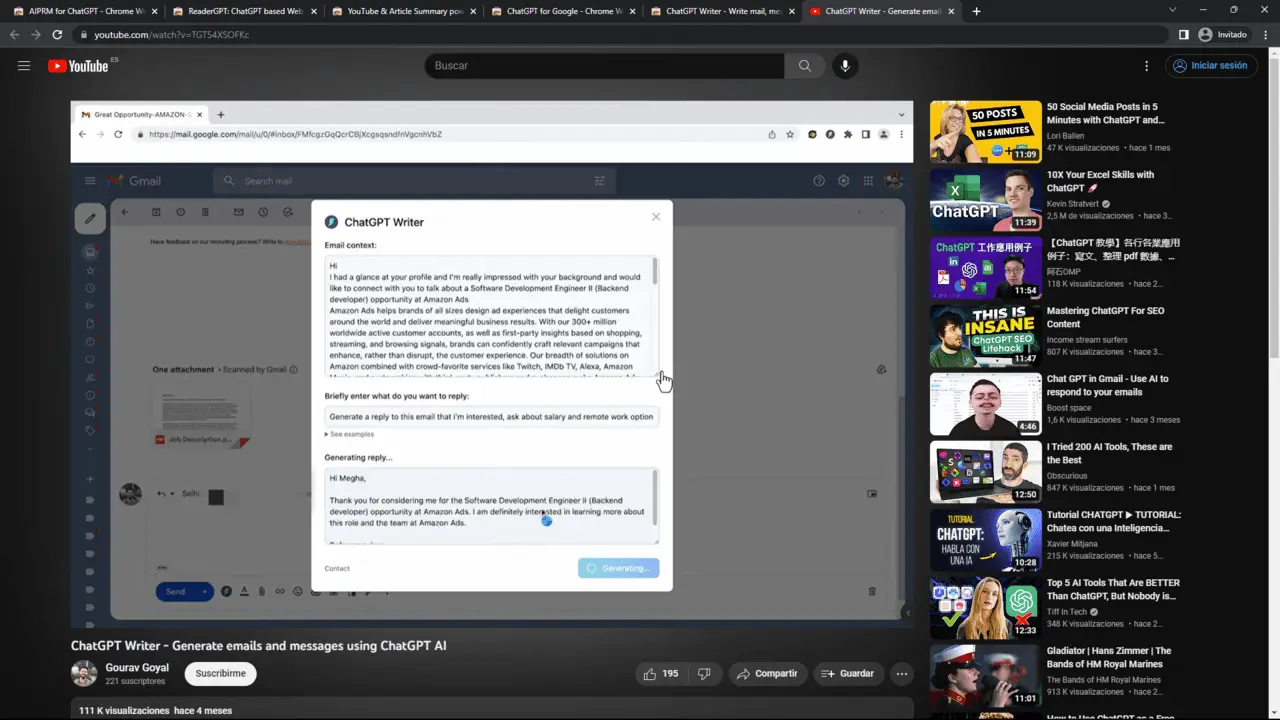Click the YouTube search magnifier button
The width and height of the screenshot is (1280, 720).
pos(805,66)
